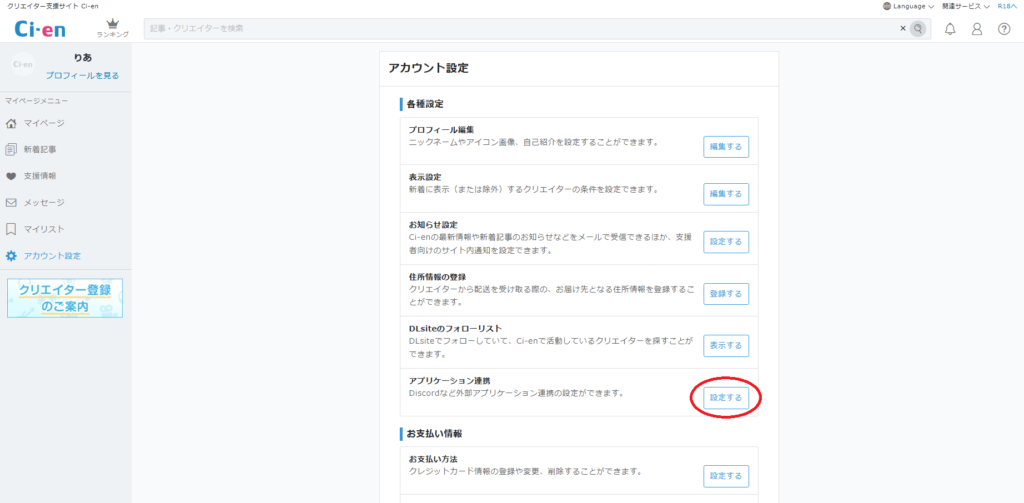The width and height of the screenshot is (1024, 503).
Task: Focus the creator search input field
Action: [x=520, y=29]
